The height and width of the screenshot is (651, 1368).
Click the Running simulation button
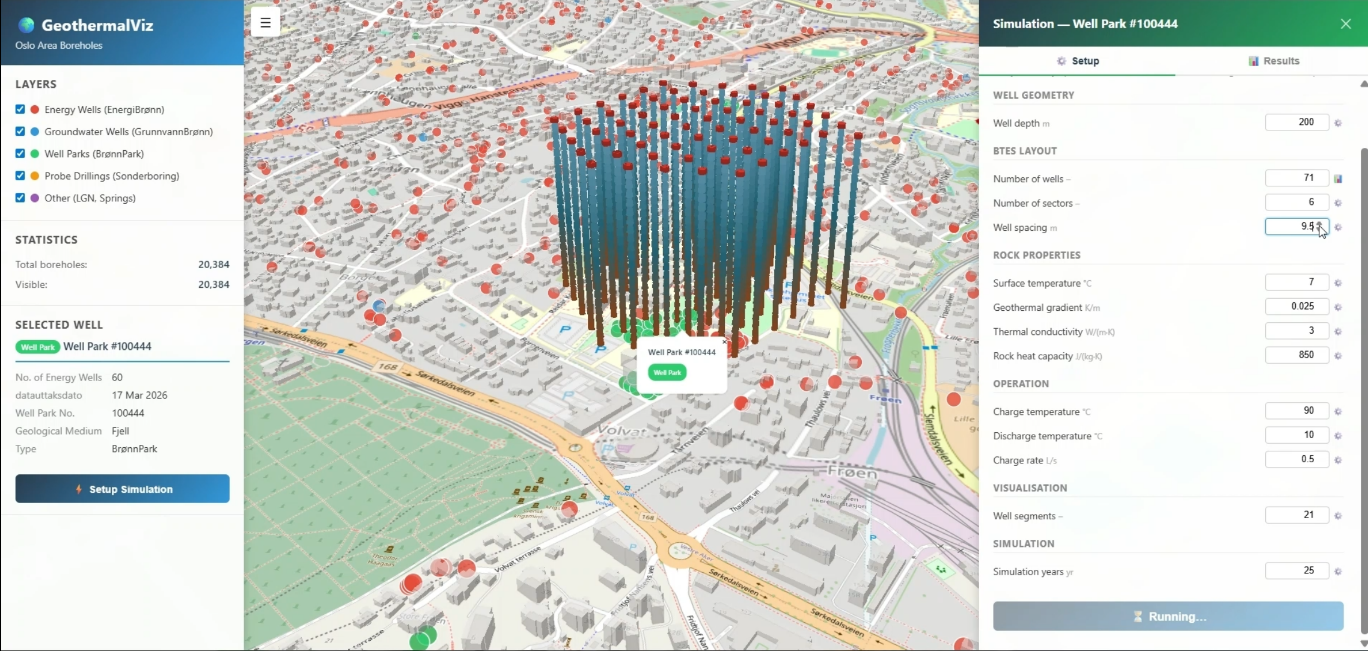pyautogui.click(x=1168, y=617)
